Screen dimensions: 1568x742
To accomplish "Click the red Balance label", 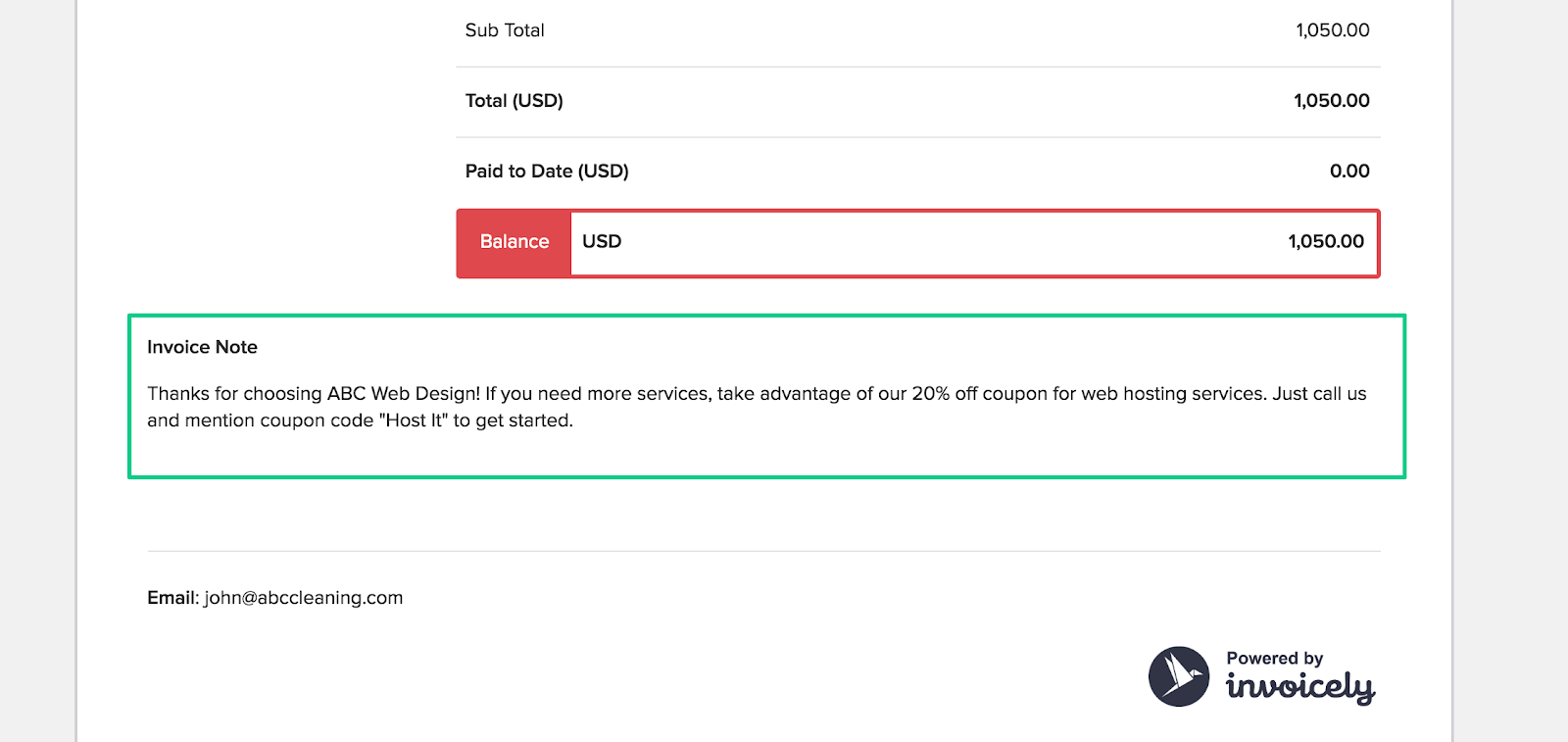I will pos(514,242).
